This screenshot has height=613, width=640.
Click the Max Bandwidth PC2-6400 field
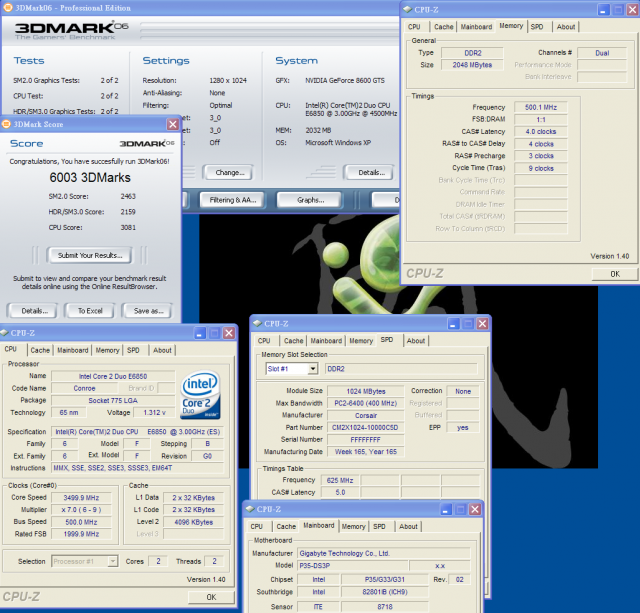point(365,403)
